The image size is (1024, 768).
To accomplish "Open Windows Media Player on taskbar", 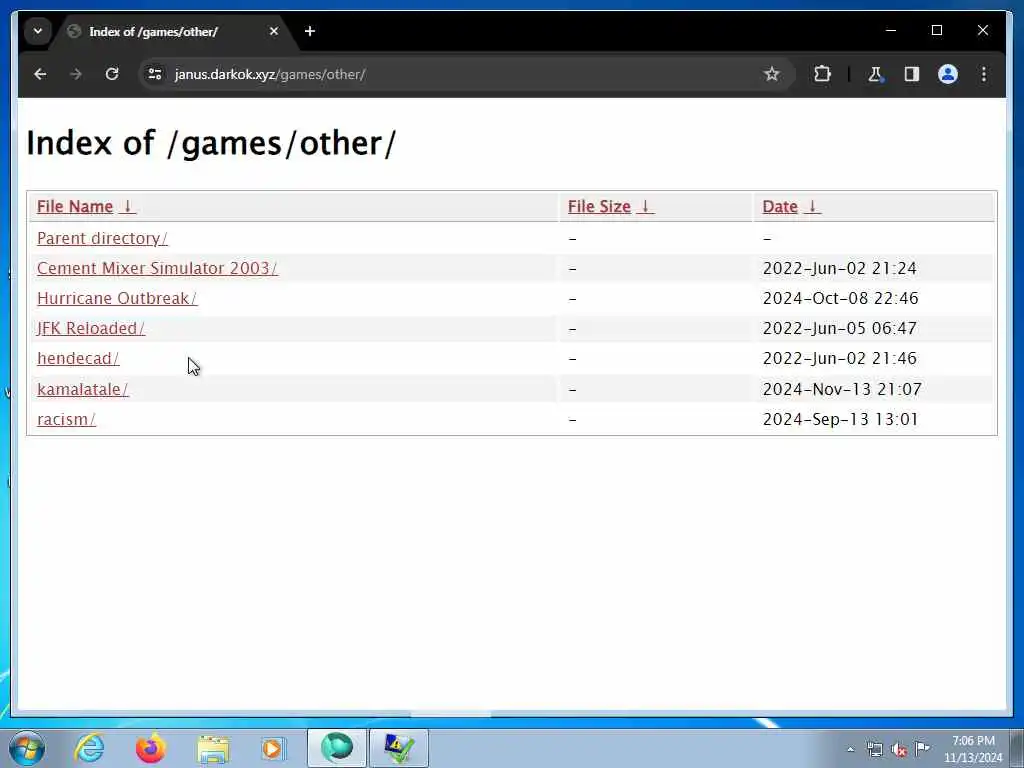I will (274, 748).
